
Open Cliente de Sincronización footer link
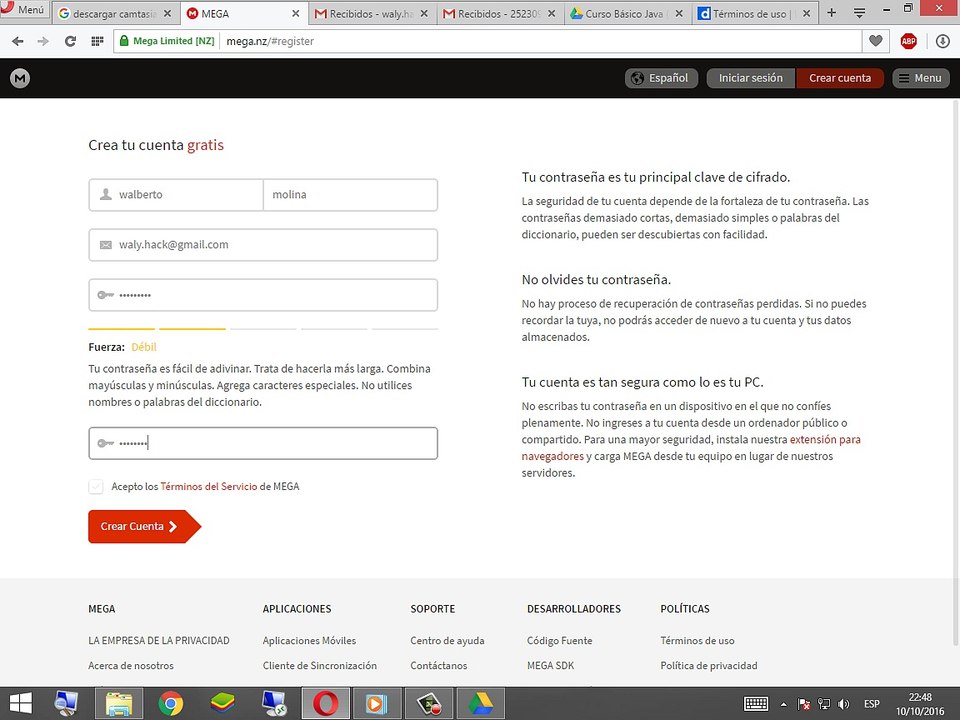[x=320, y=666]
